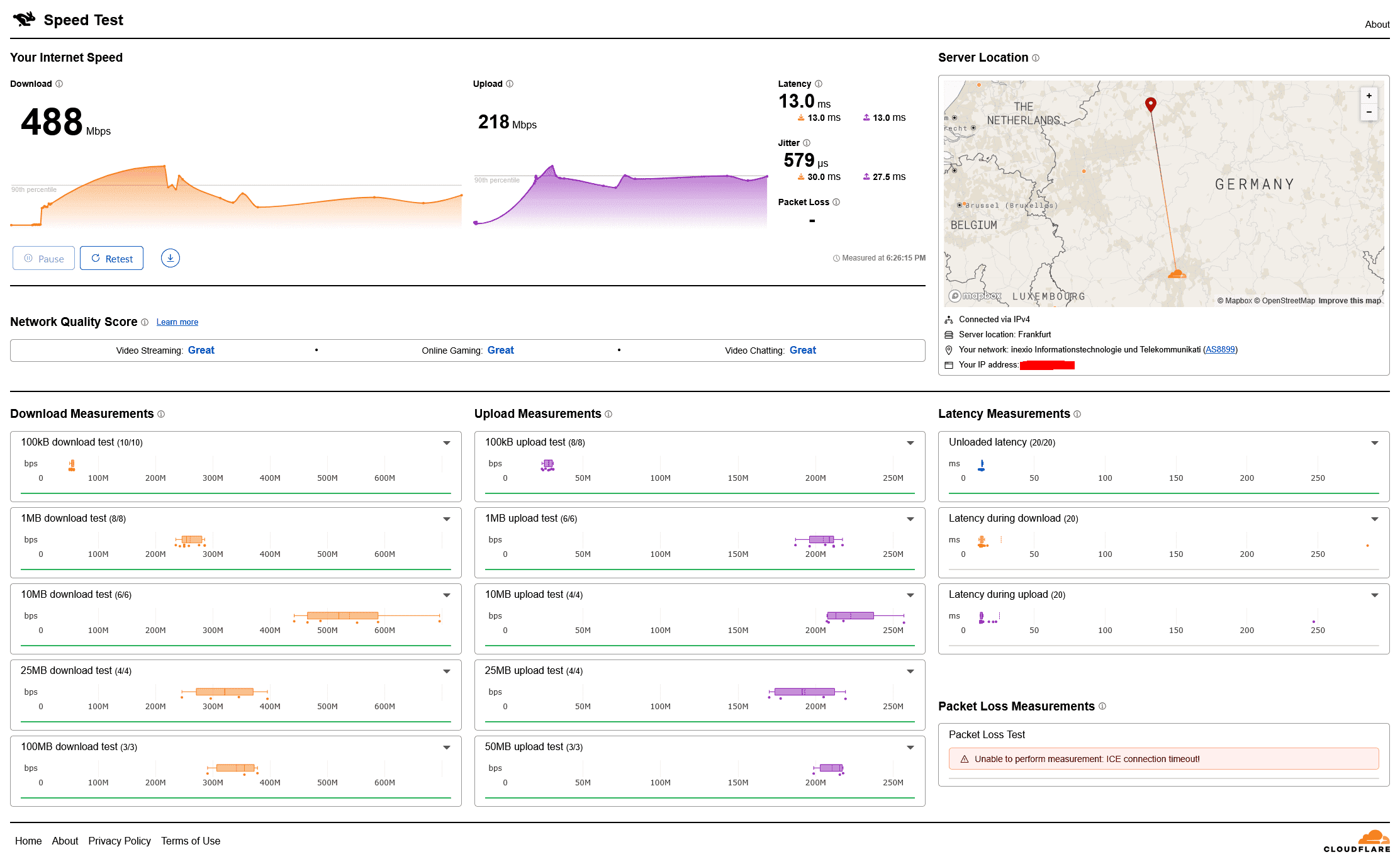
Task: Click the 579 µs jitter value
Action: (806, 160)
